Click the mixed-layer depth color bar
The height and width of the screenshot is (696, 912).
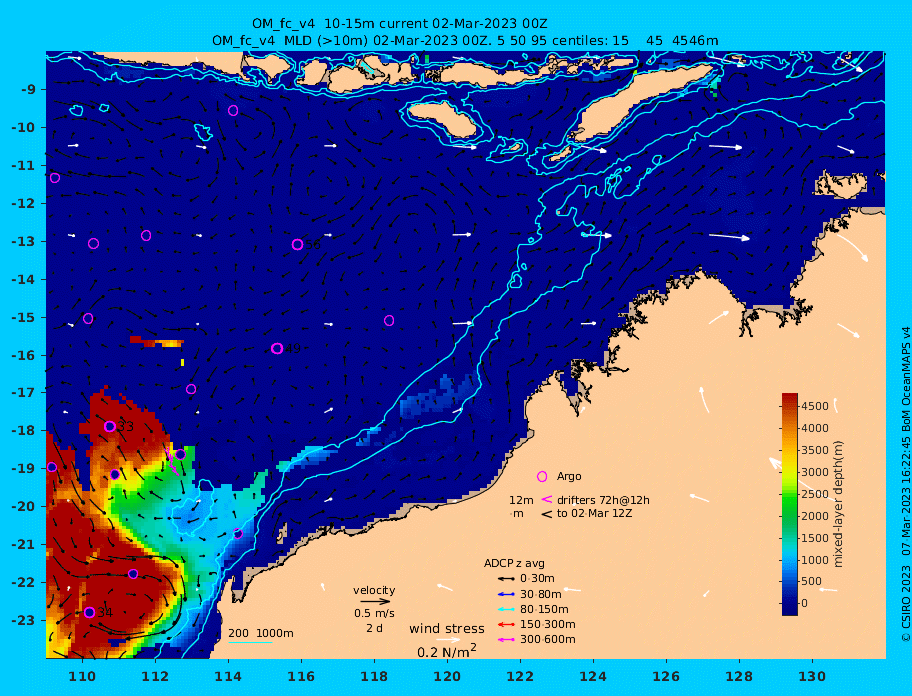tap(790, 504)
